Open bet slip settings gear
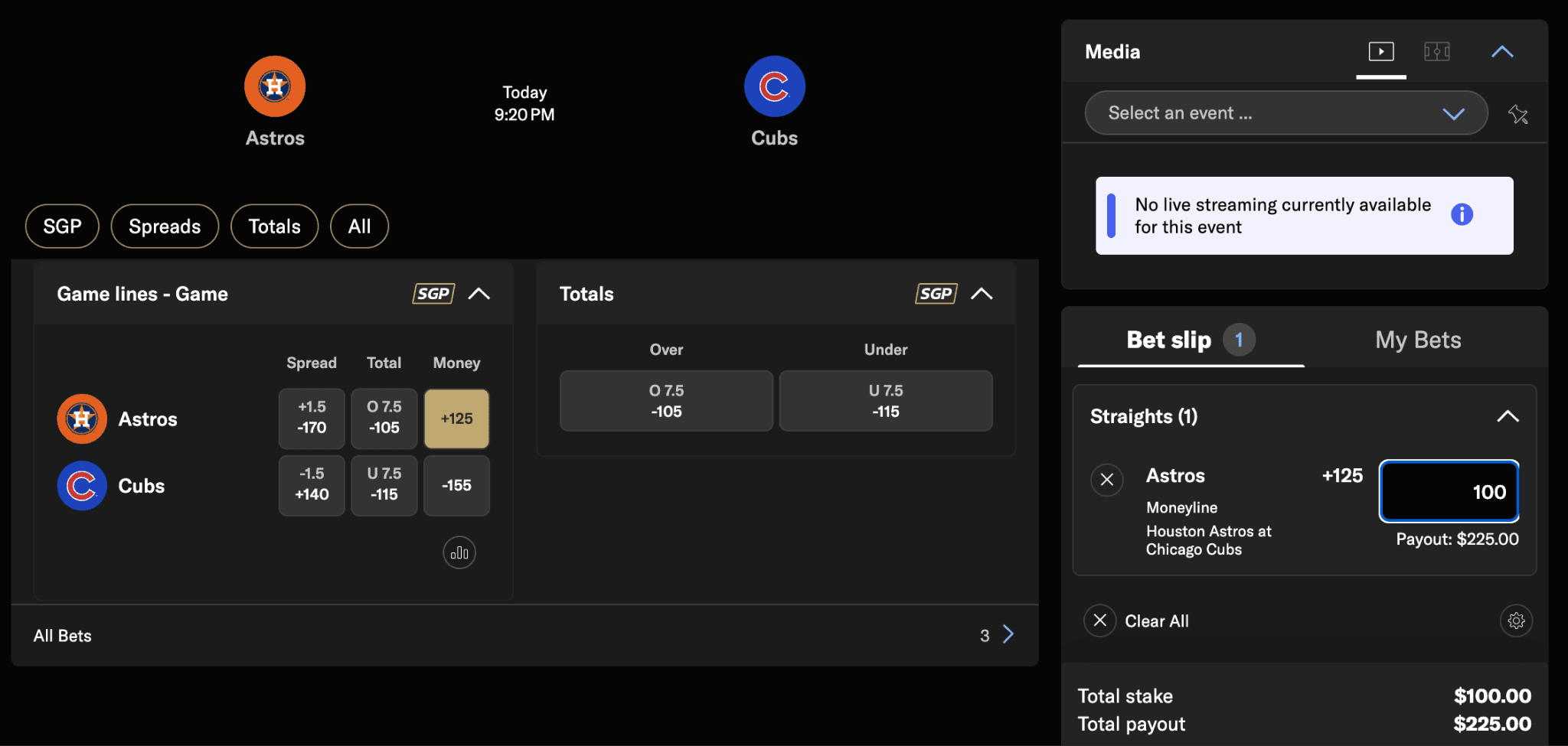The height and width of the screenshot is (746, 1568). (1516, 621)
